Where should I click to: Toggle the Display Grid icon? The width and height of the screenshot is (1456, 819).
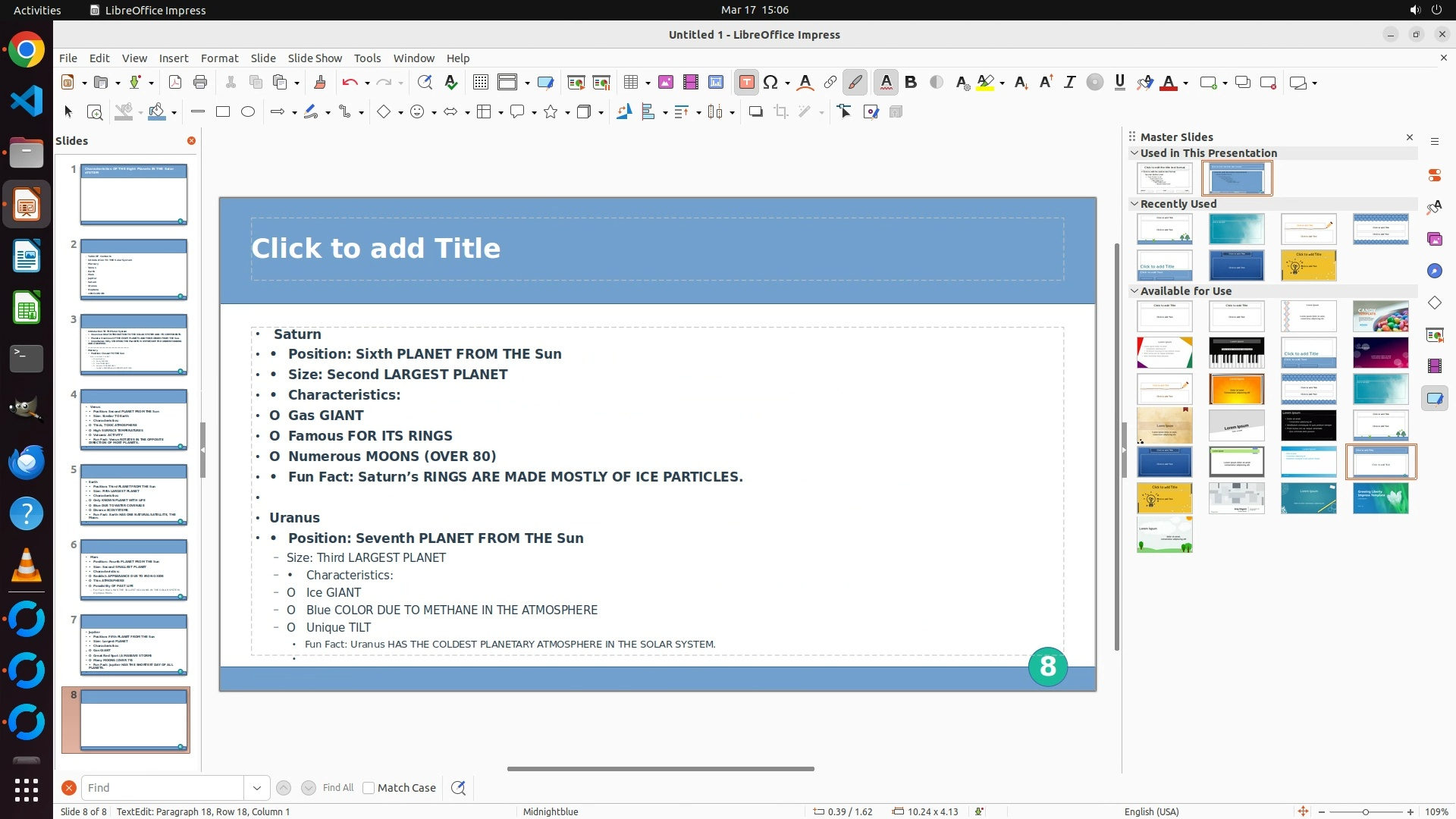480,83
